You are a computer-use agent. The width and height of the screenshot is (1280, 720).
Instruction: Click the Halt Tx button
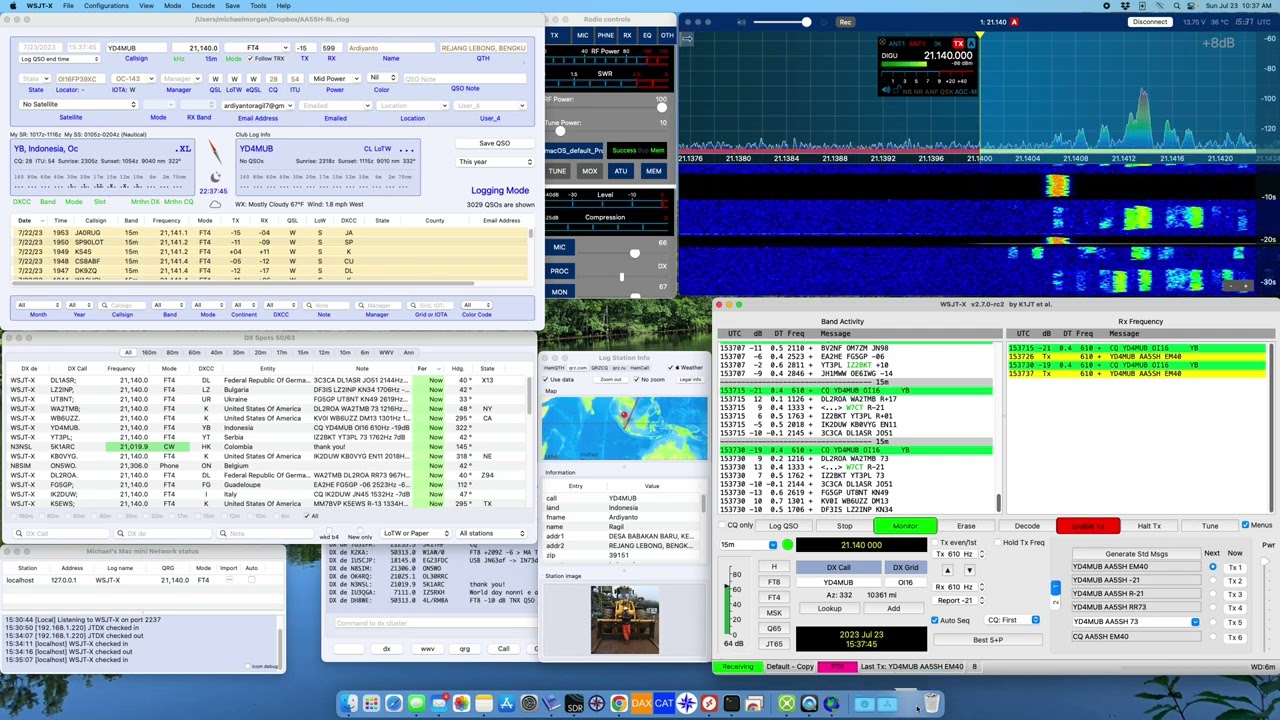(1149, 526)
